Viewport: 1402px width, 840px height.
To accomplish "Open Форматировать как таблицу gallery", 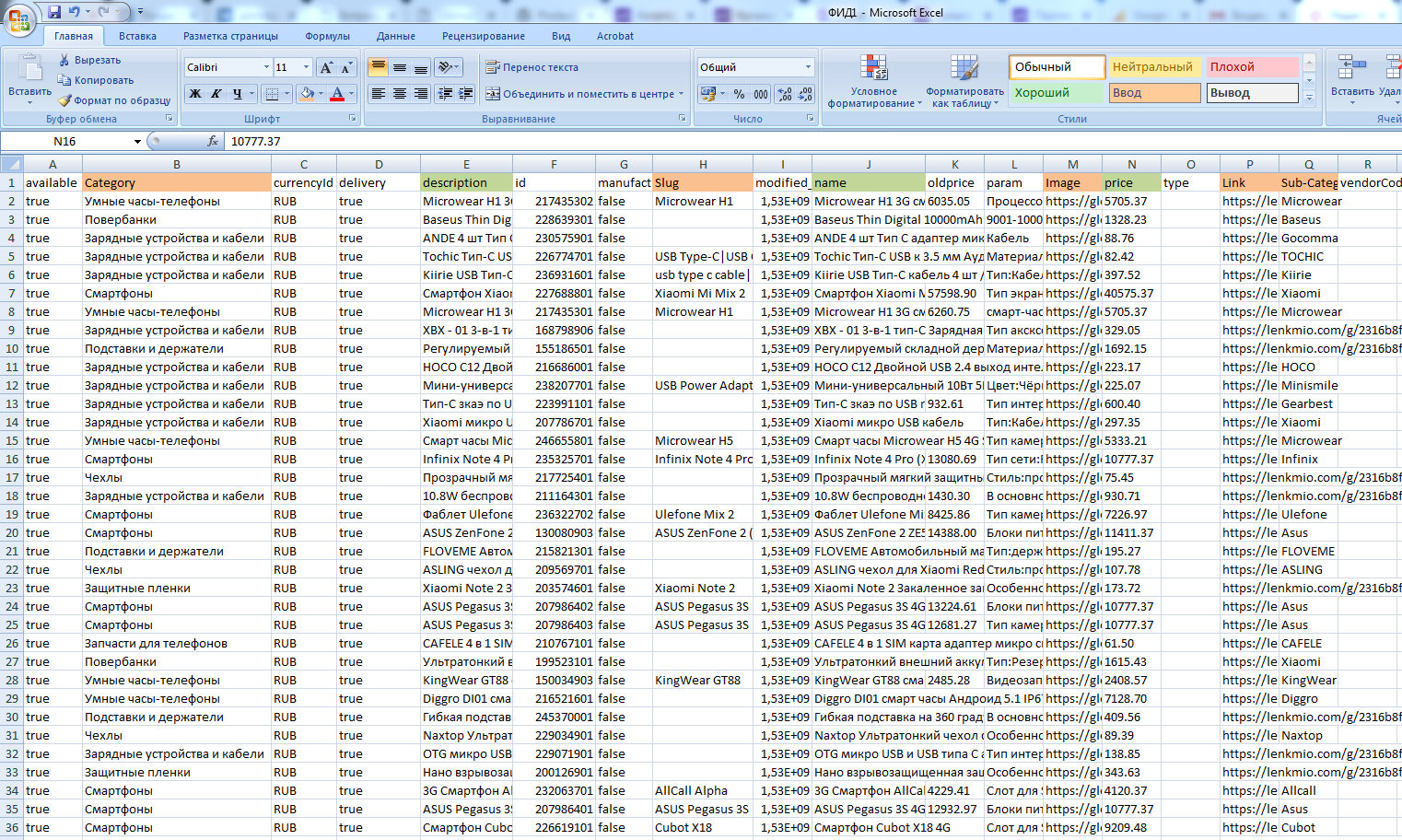I will pyautogui.click(x=964, y=81).
